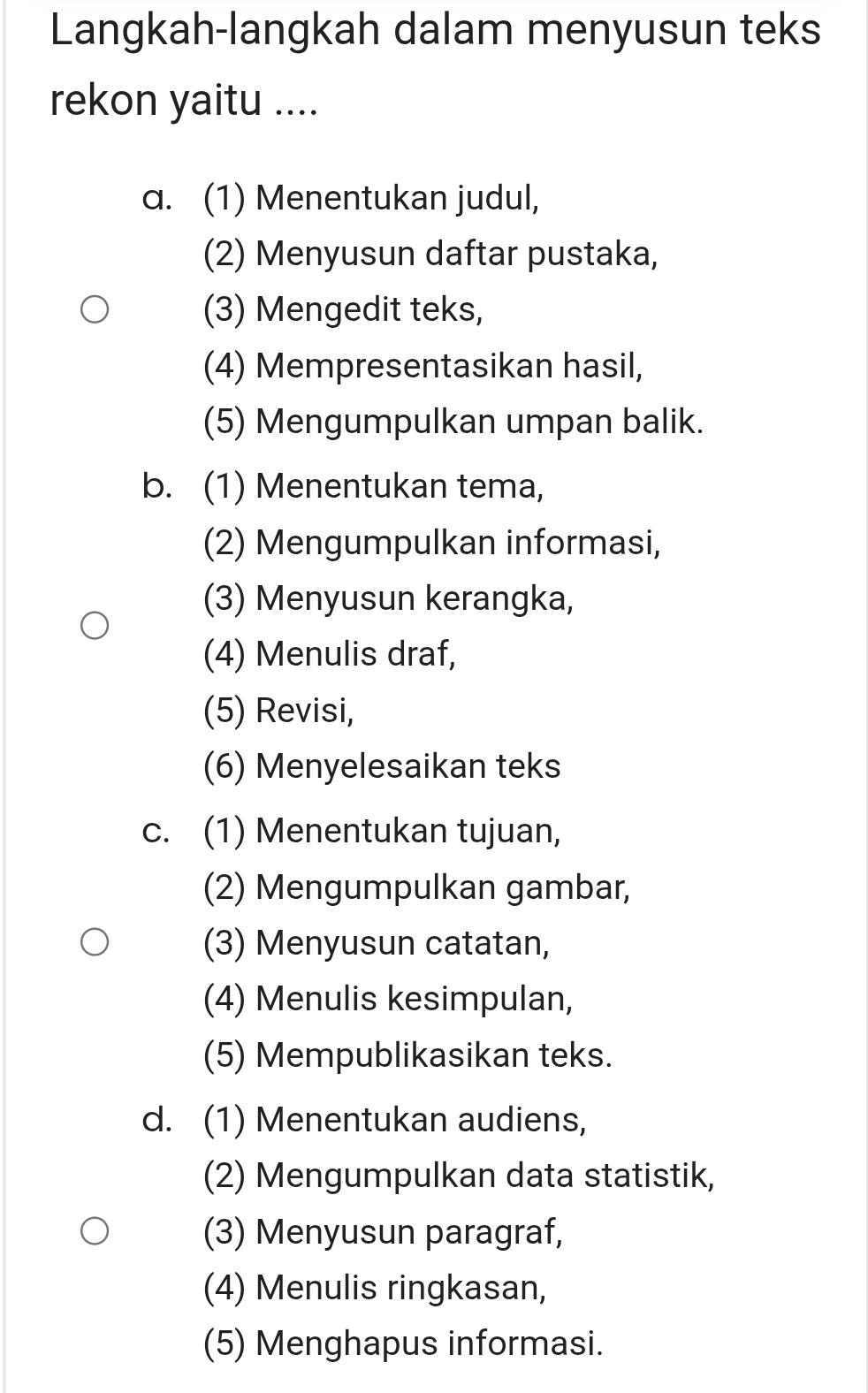Click the 'Menentukan judul' line
Viewport: 868px width, 1393px height.
370,197
